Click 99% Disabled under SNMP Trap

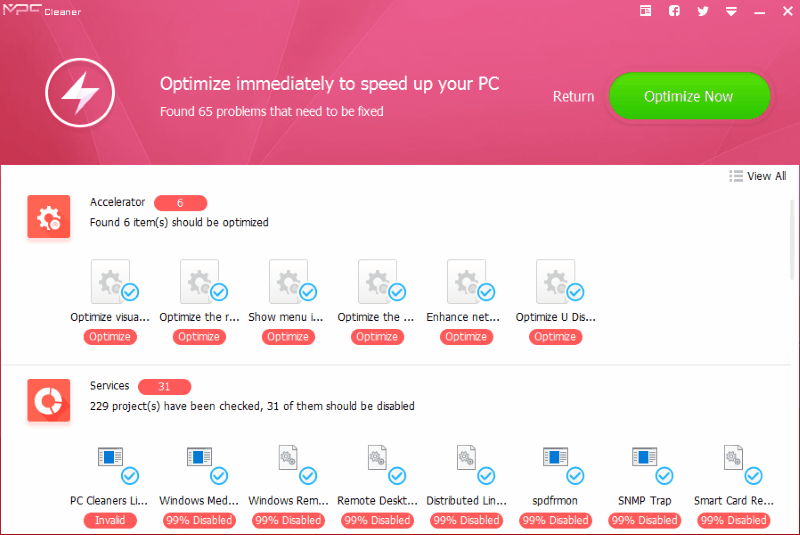coord(644,520)
